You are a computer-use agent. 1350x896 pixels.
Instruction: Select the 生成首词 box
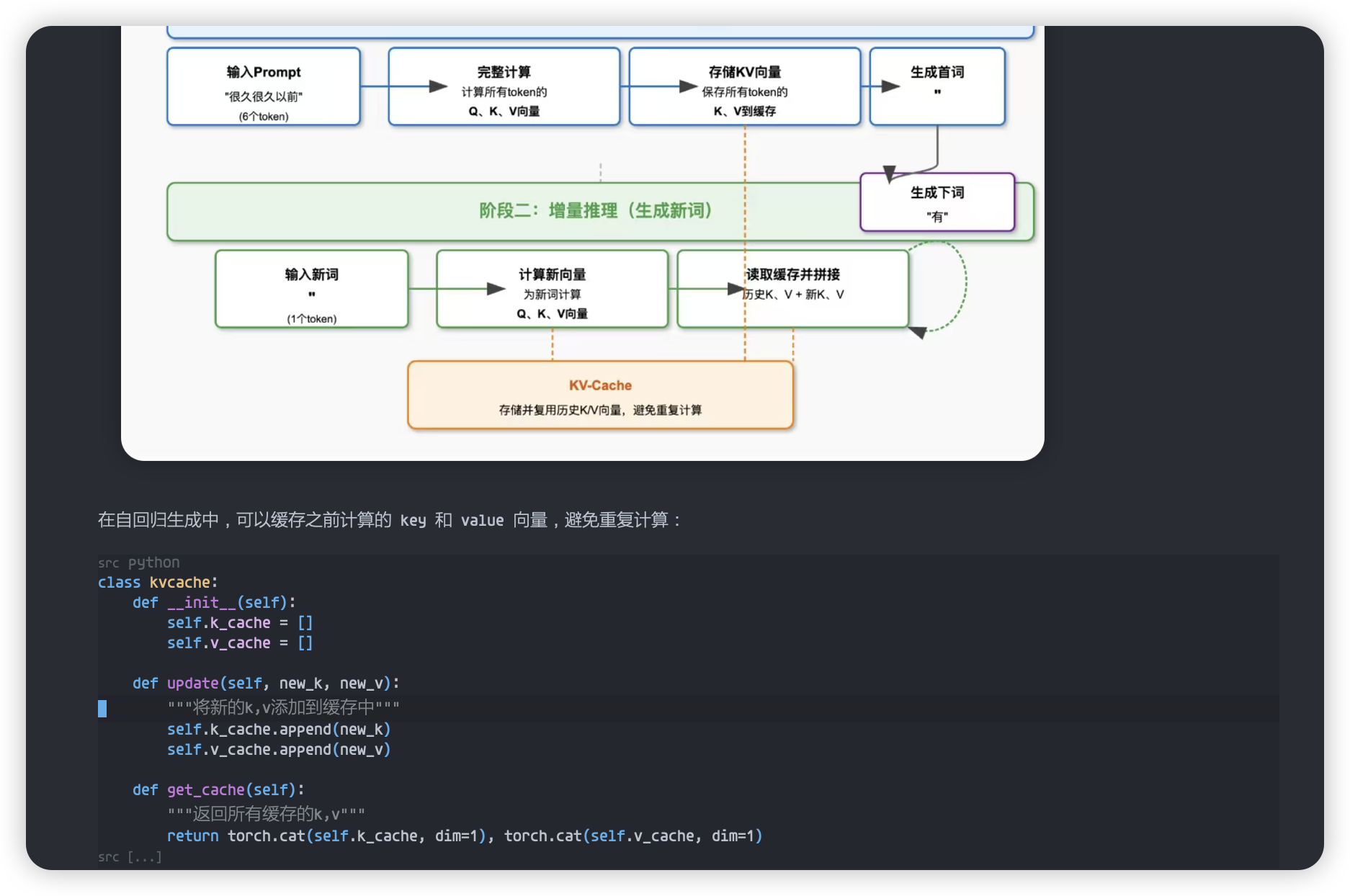936,87
